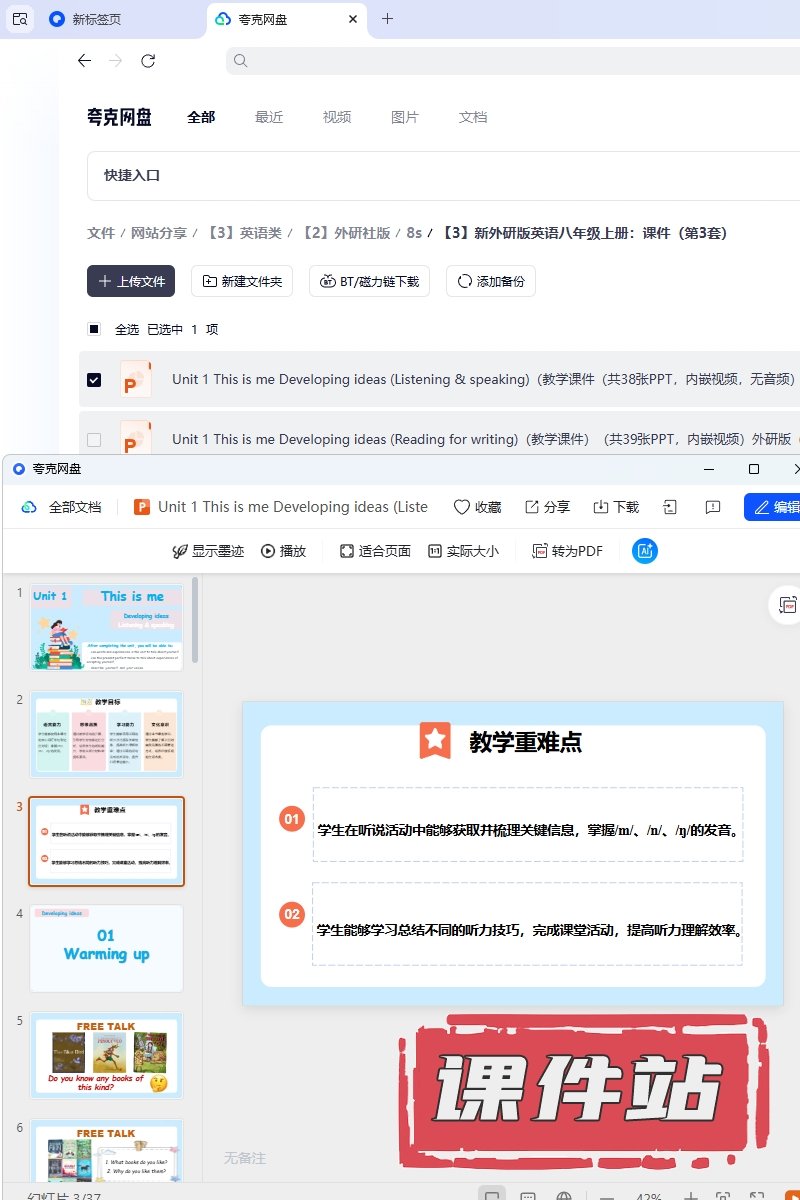Click the share (分享) icon
Image resolution: width=800 pixels, height=1200 pixels.
532,507
